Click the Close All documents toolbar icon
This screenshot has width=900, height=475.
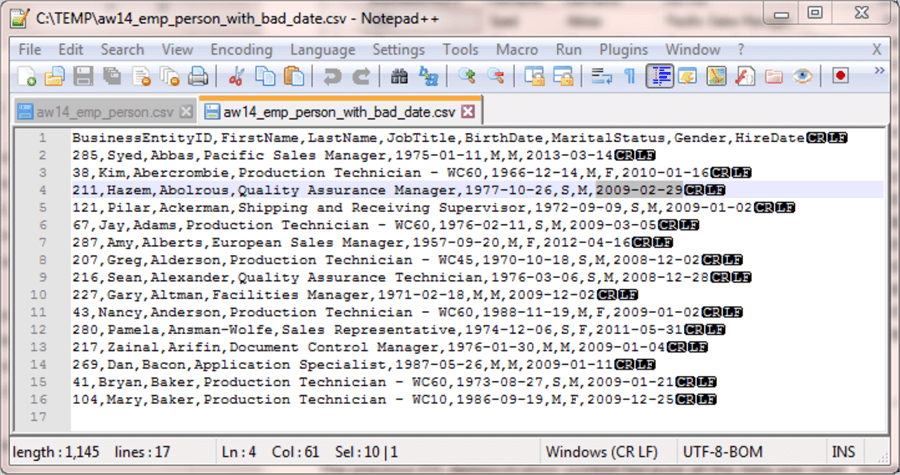tap(170, 76)
